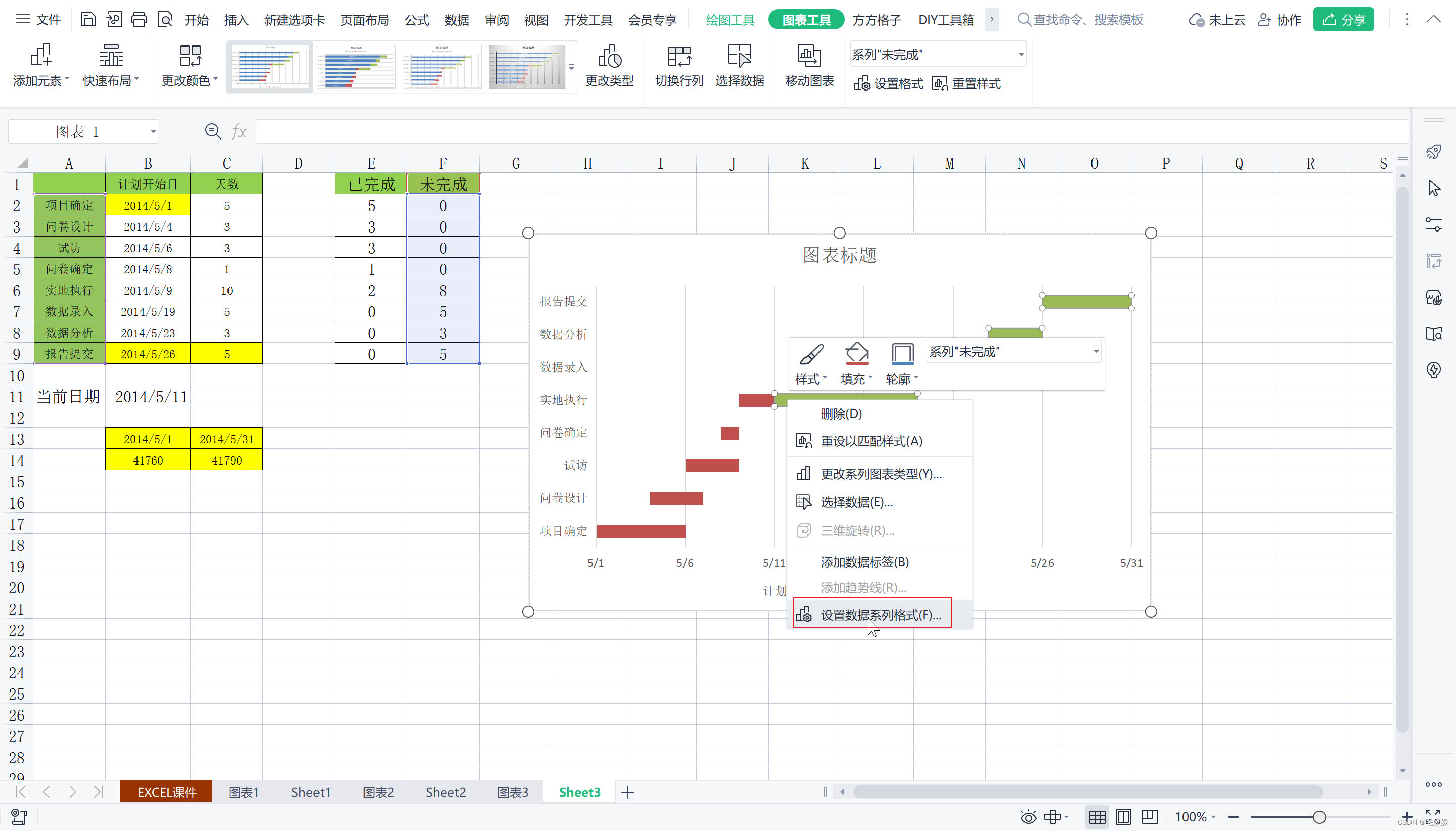Click Change Chart Type (更改类型) icon

click(x=609, y=56)
